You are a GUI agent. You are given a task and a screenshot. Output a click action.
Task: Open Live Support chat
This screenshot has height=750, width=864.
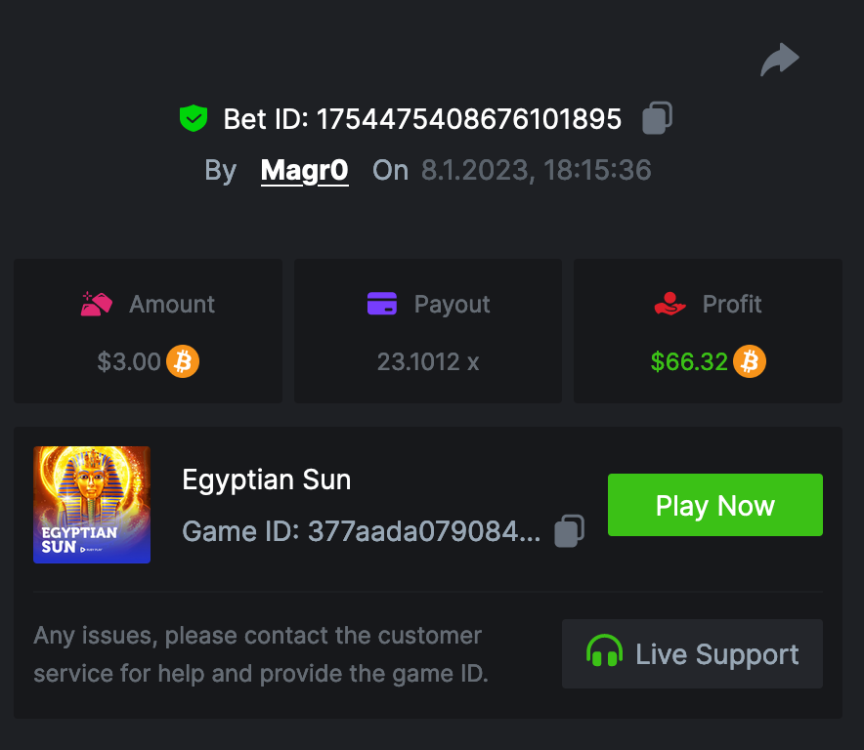(692, 654)
